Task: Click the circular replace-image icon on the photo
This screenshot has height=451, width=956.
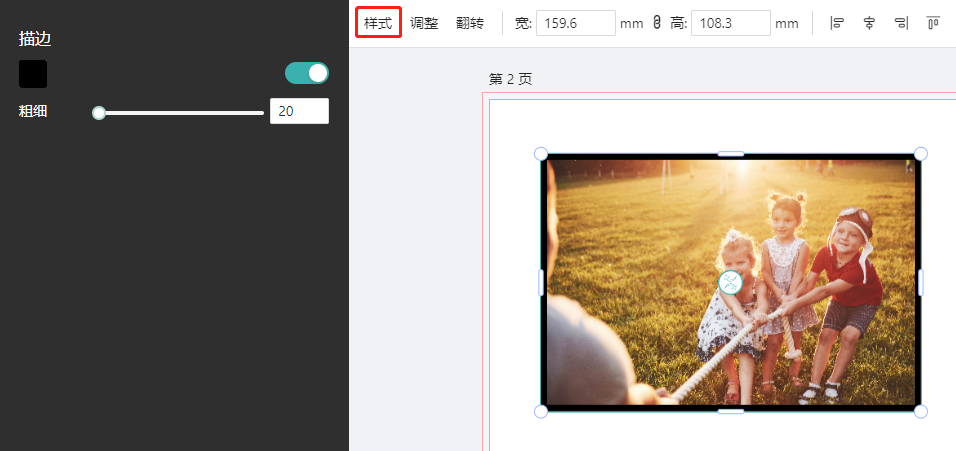Action: coord(730,282)
